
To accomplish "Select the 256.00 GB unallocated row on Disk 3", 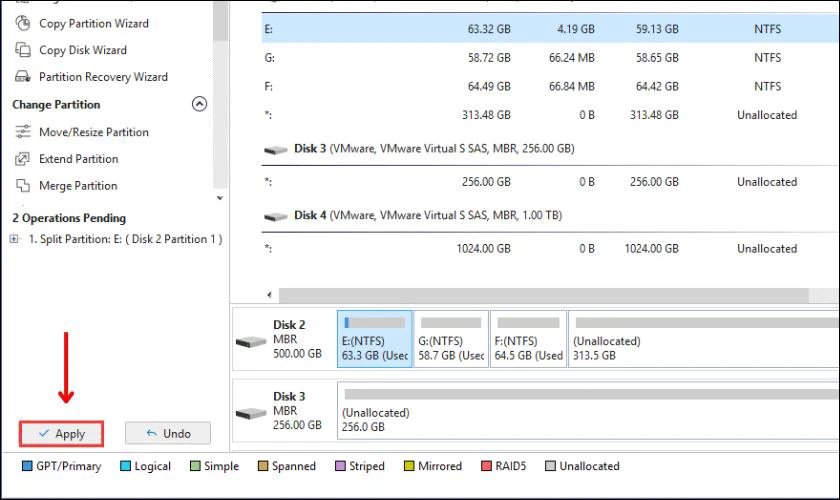I will (x=550, y=182).
